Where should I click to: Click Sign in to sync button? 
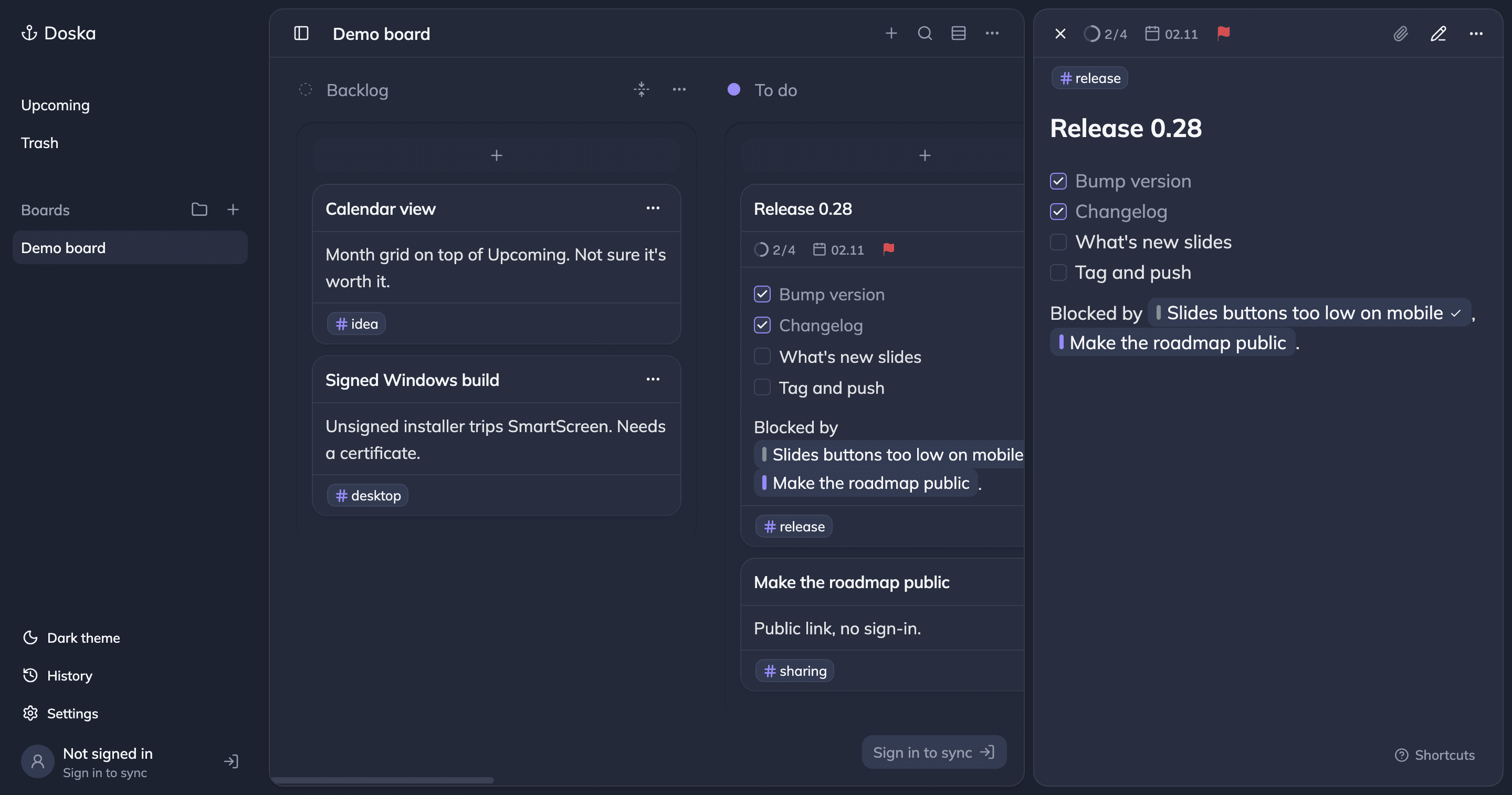pos(934,752)
